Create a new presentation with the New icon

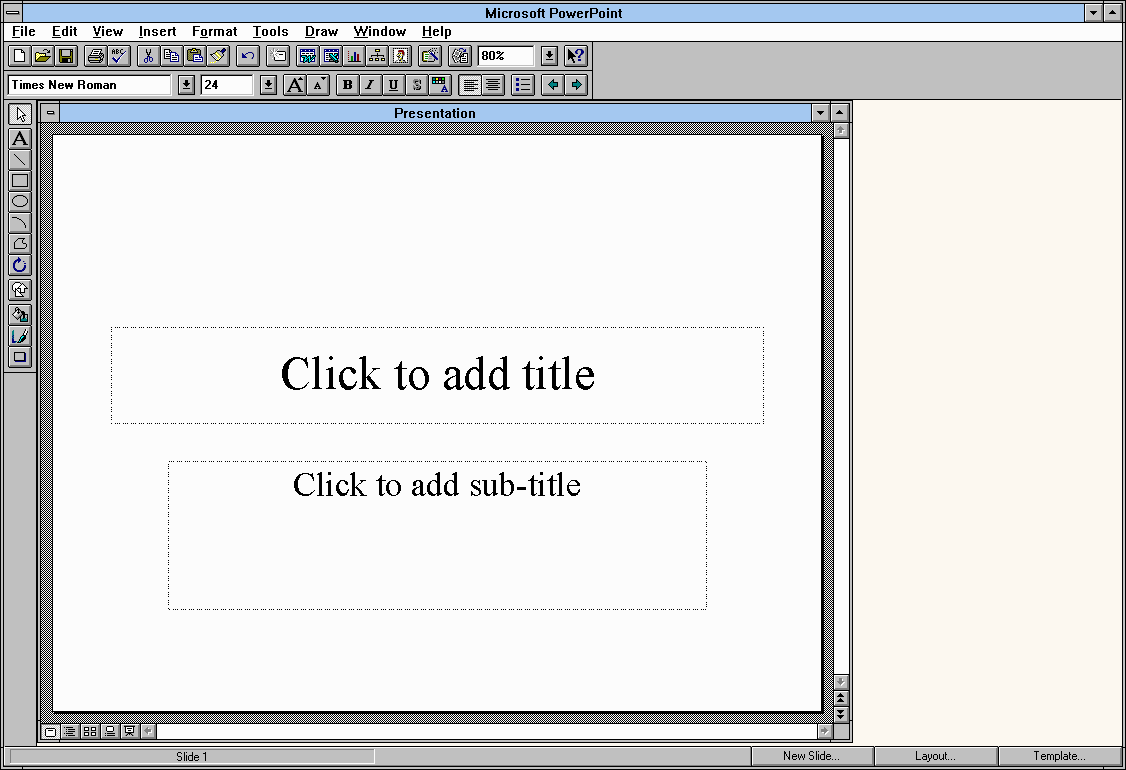coord(19,55)
